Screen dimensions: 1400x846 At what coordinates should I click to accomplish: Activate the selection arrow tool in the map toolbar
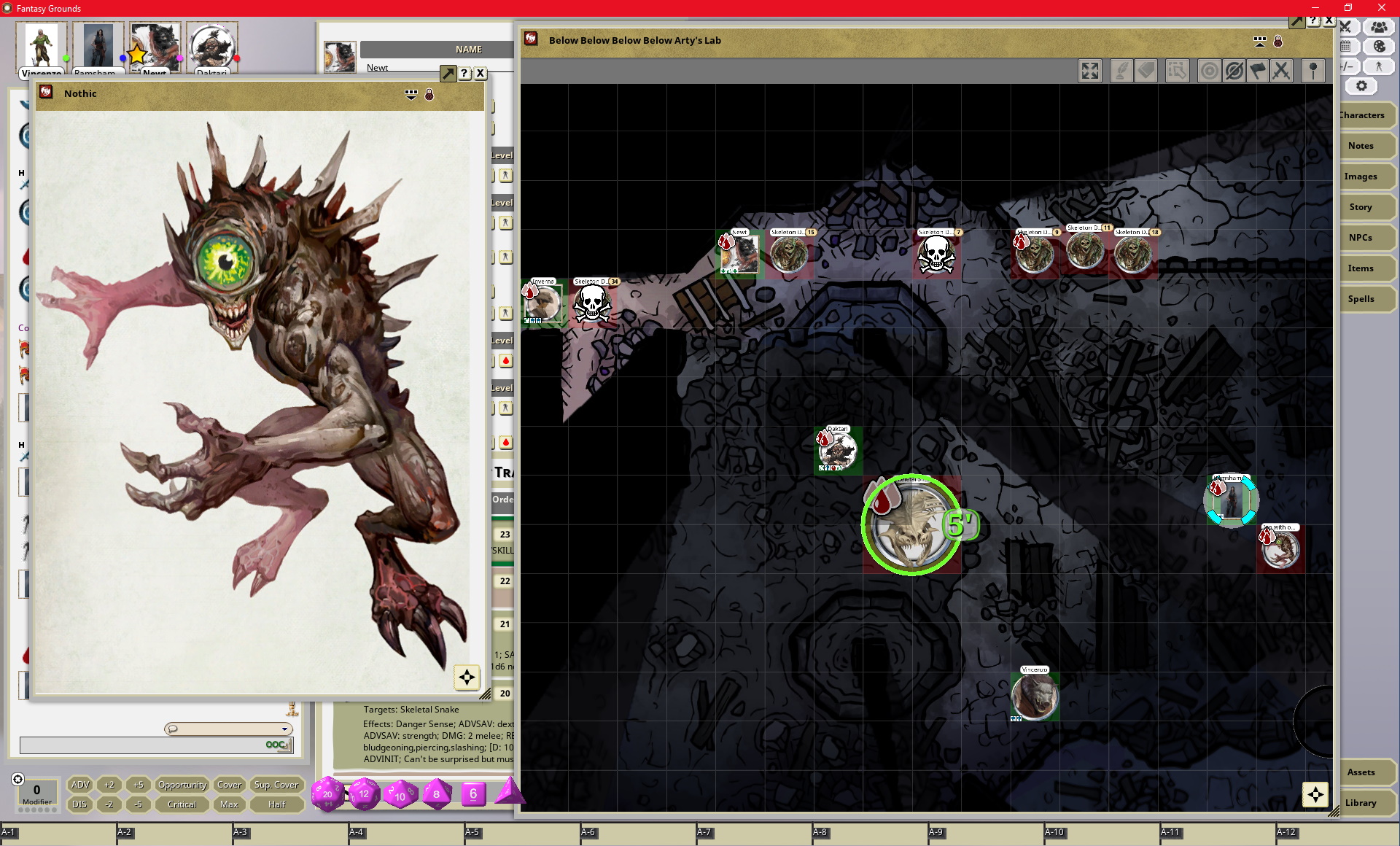coord(1178,71)
